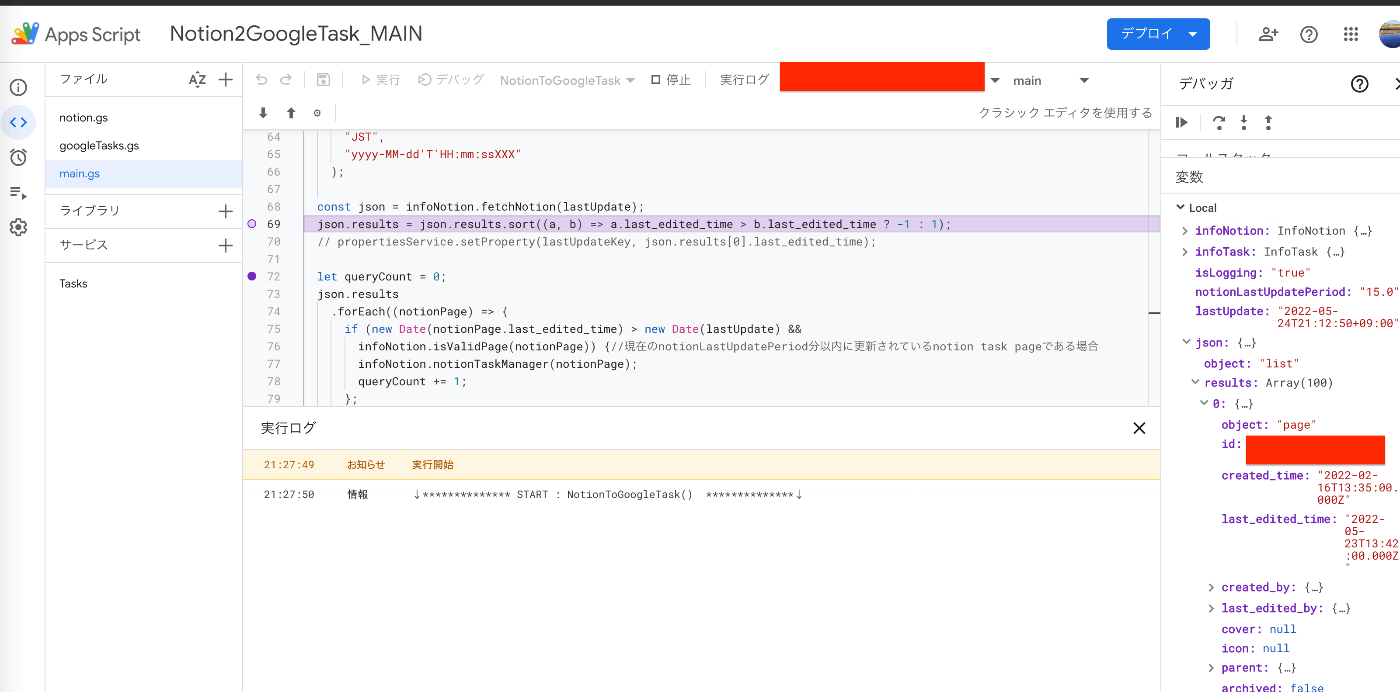Click the download arrow icon below toolbar

pyautogui.click(x=264, y=113)
